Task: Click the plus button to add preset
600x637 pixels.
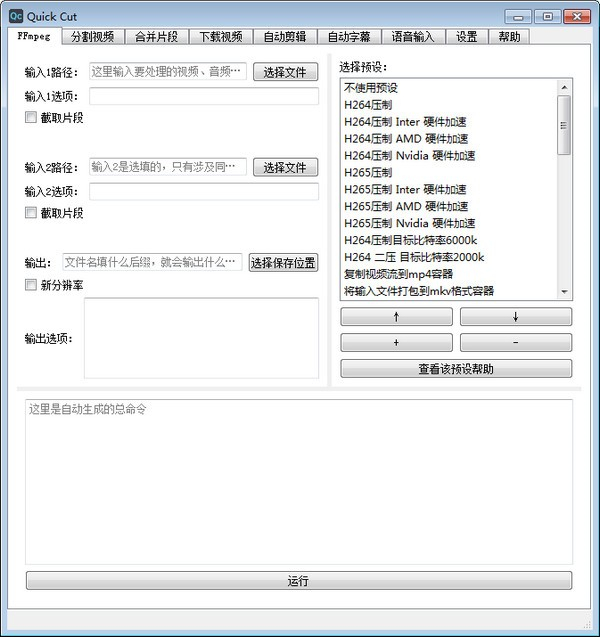Action: tap(396, 342)
